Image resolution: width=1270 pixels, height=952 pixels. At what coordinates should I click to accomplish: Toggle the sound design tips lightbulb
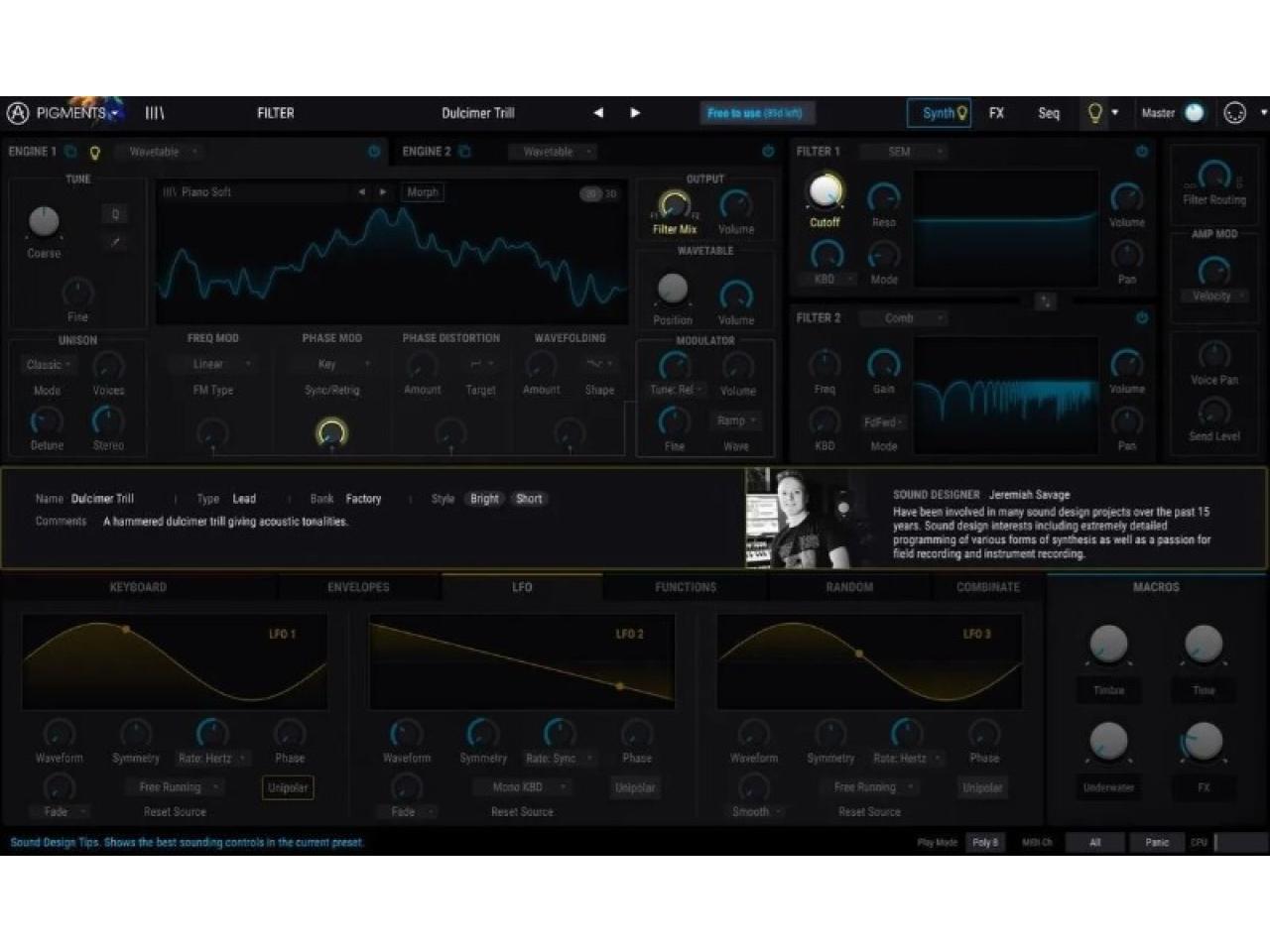tap(1095, 113)
